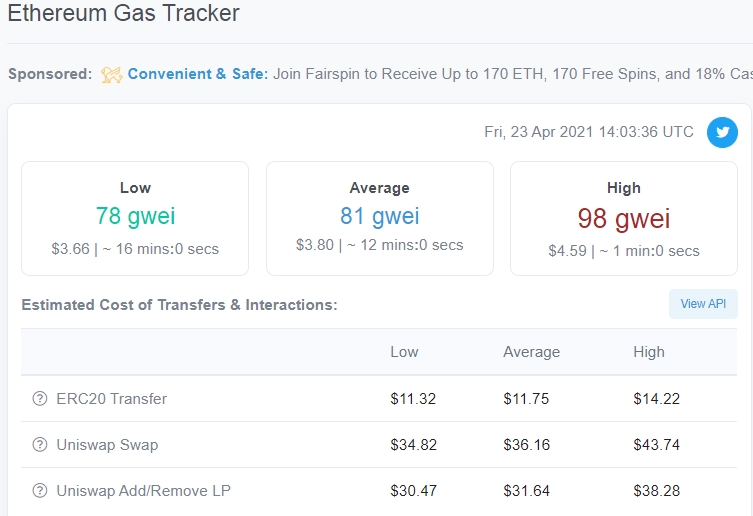Click the ERC20 Transfer row label

(x=111, y=399)
